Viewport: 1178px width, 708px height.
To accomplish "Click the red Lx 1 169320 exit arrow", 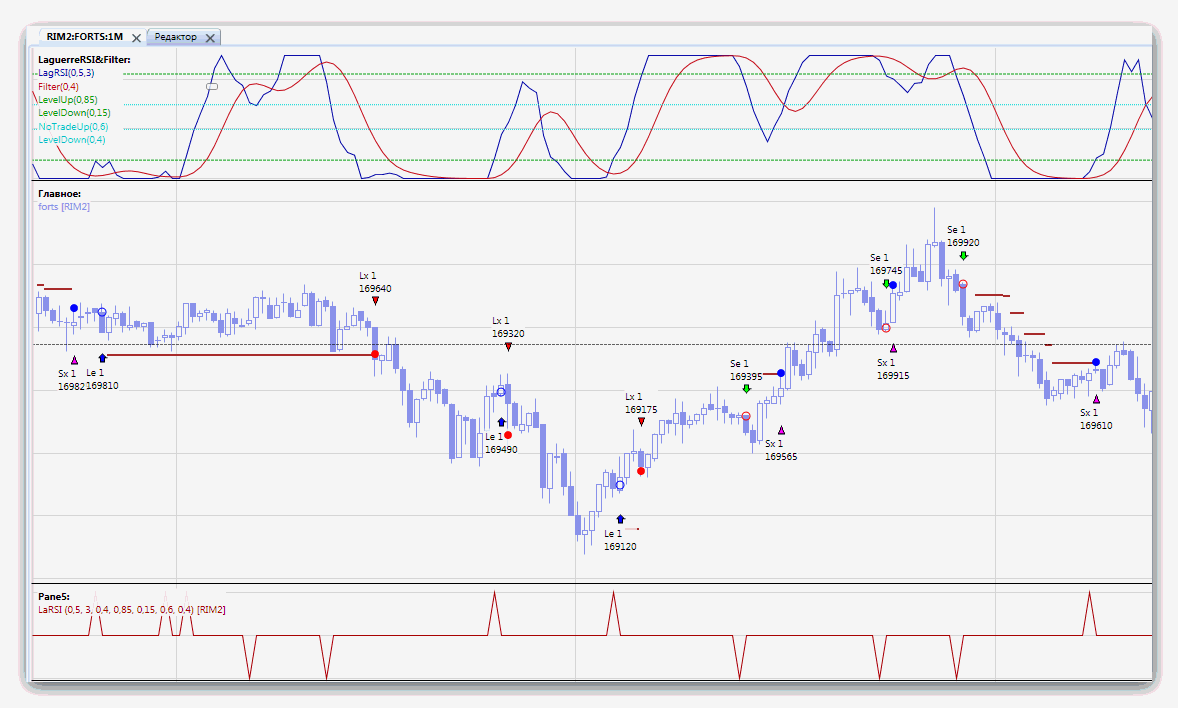I will [509, 346].
